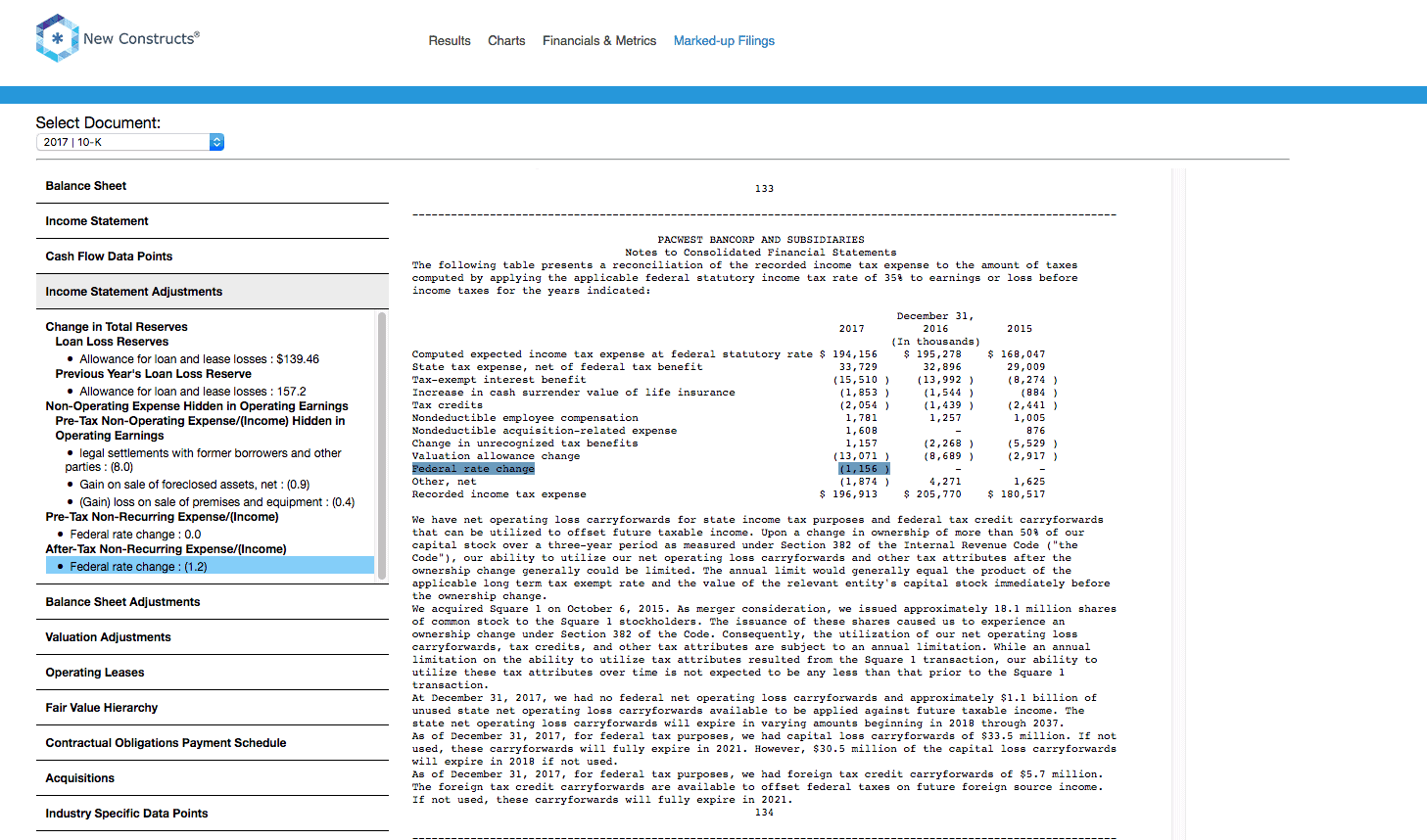
Task: Click the New Constructs hexagon logo icon
Action: pos(57,38)
